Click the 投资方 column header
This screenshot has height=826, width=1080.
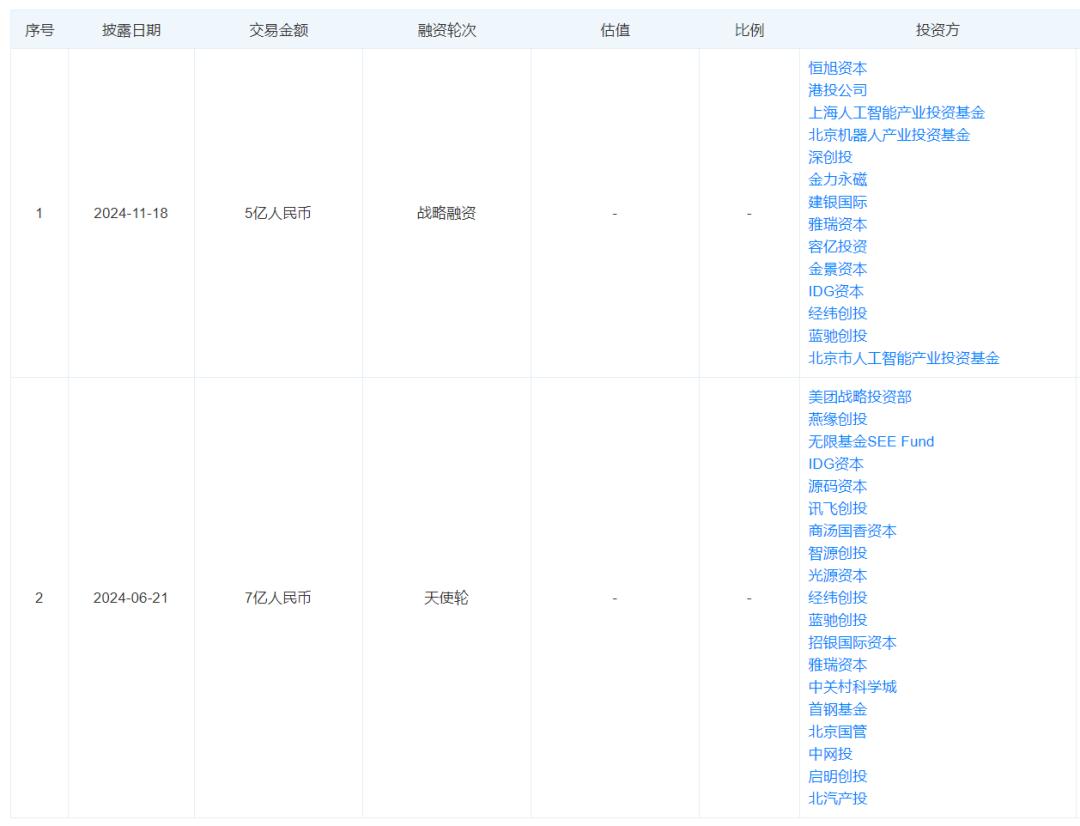937,30
